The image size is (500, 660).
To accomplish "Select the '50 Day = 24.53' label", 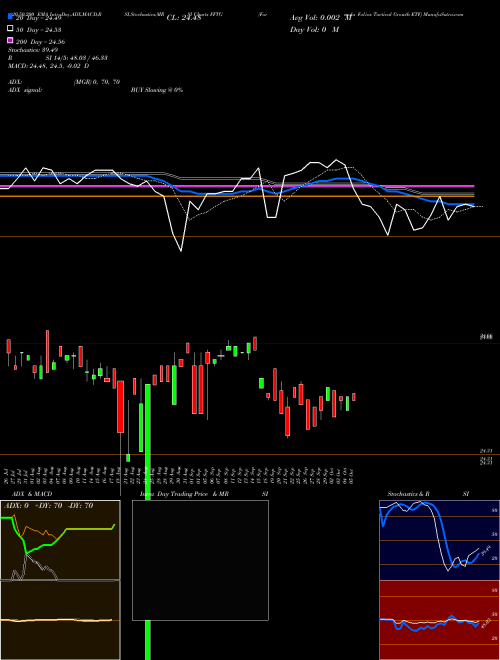I will point(39,30).
